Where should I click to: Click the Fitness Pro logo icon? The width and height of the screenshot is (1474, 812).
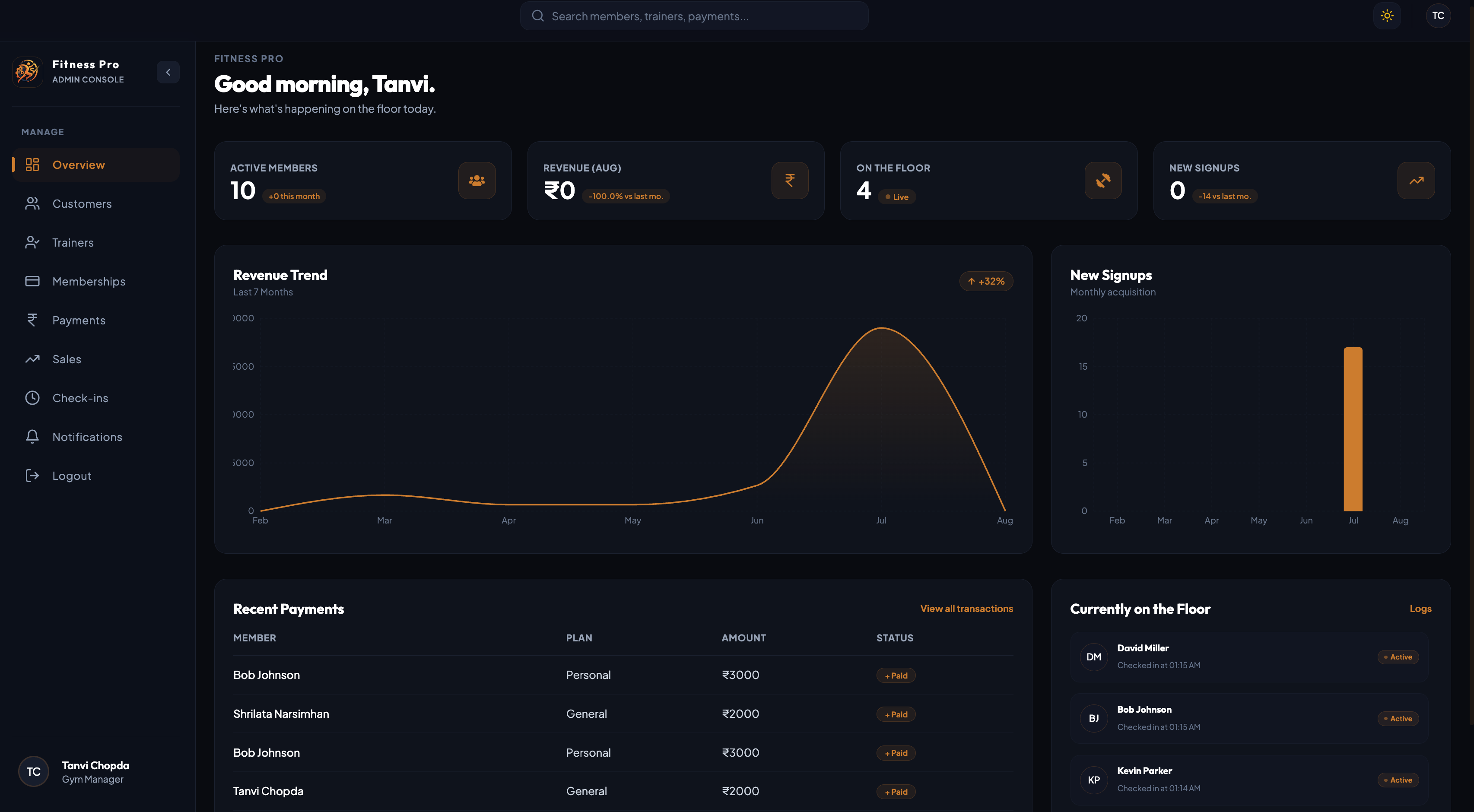[x=28, y=72]
